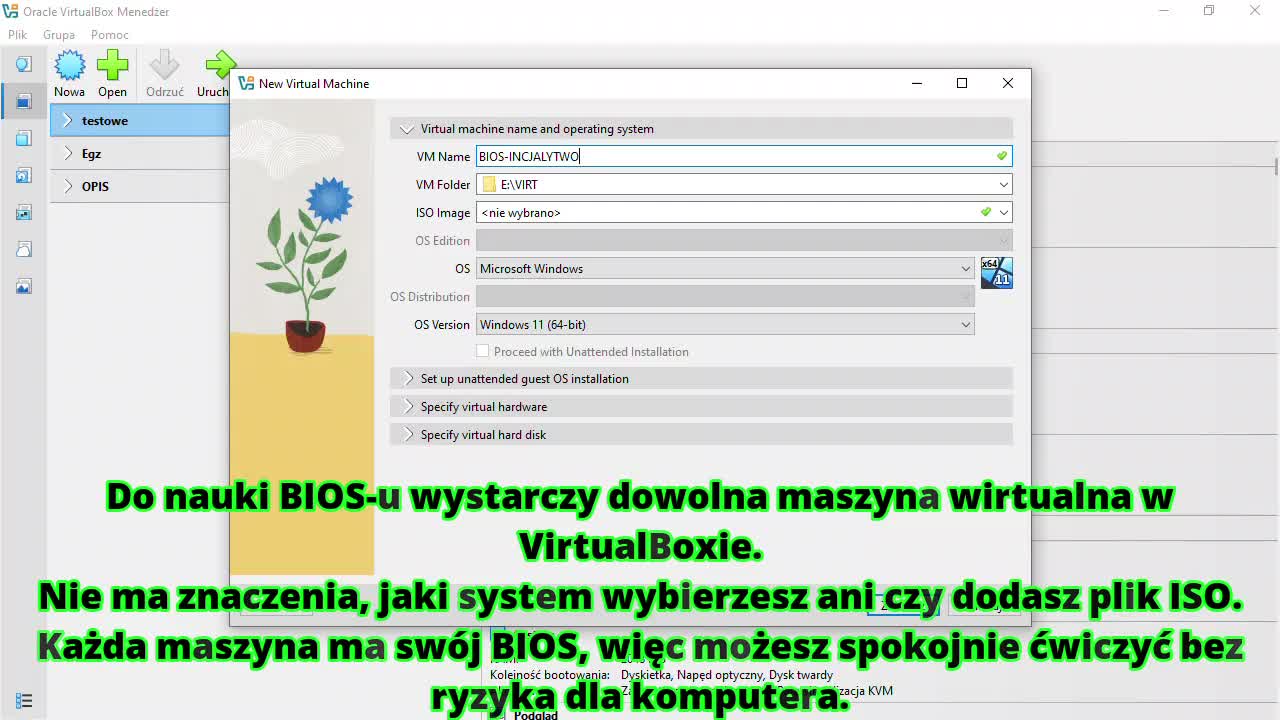Screen dimensions: 1280x720
Task: Open the OS Version dropdown showing Windows 11
Action: [x=965, y=324]
